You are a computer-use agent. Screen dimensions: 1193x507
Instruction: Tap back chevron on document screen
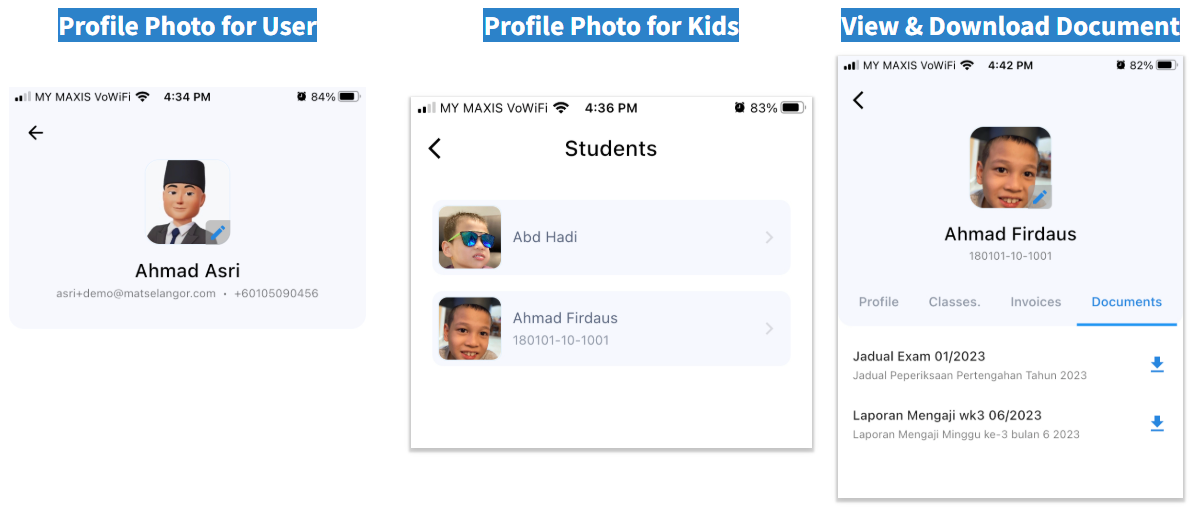click(858, 100)
